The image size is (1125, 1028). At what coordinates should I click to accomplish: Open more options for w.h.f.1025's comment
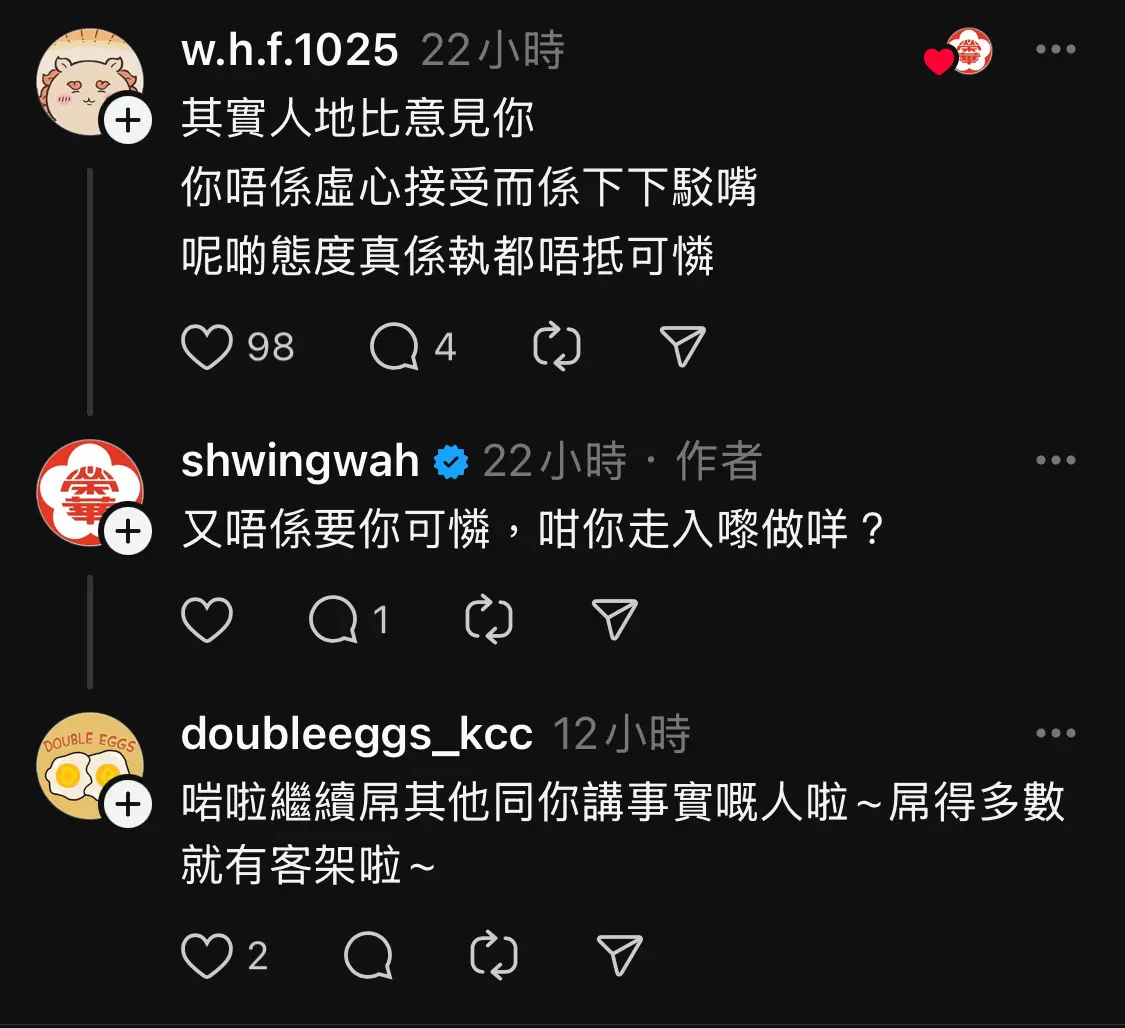pyautogui.click(x=1055, y=49)
